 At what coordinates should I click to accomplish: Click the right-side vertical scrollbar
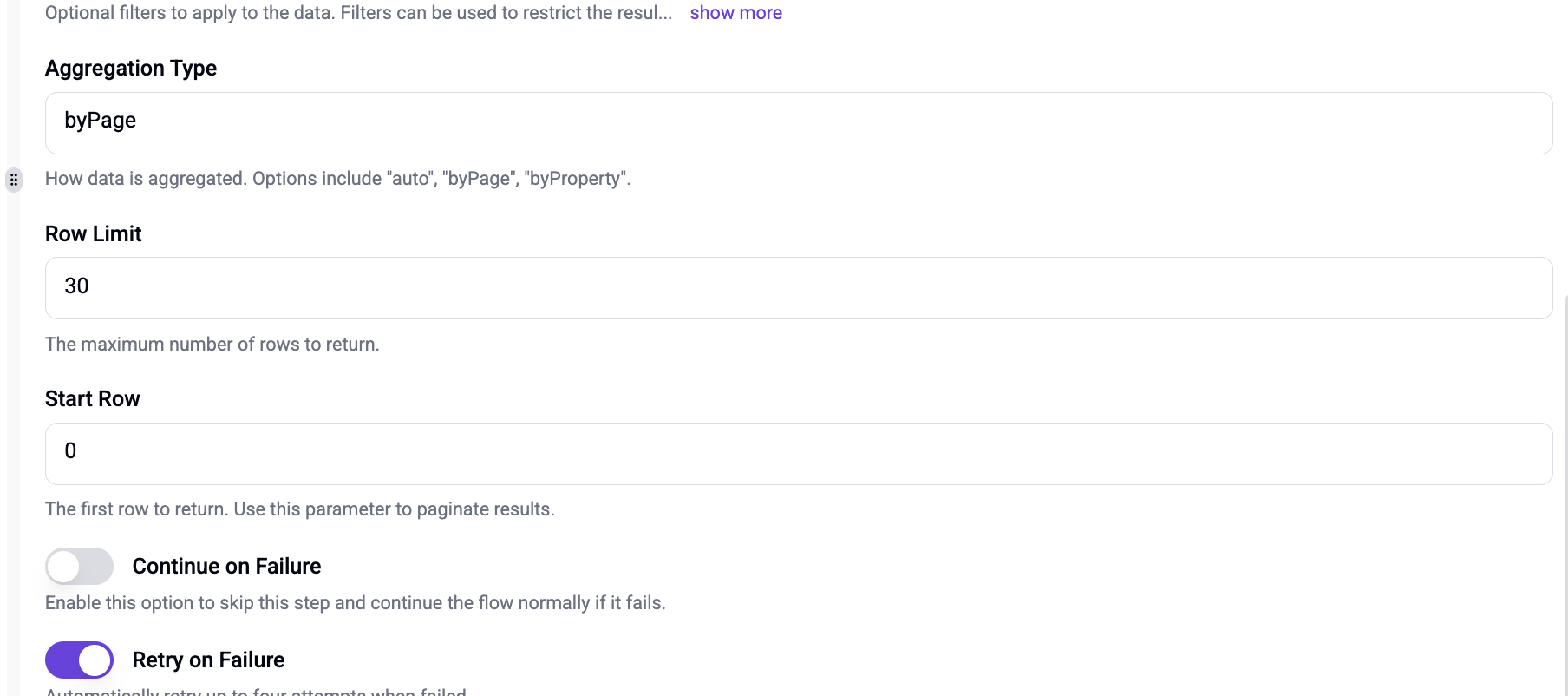click(x=1565, y=495)
